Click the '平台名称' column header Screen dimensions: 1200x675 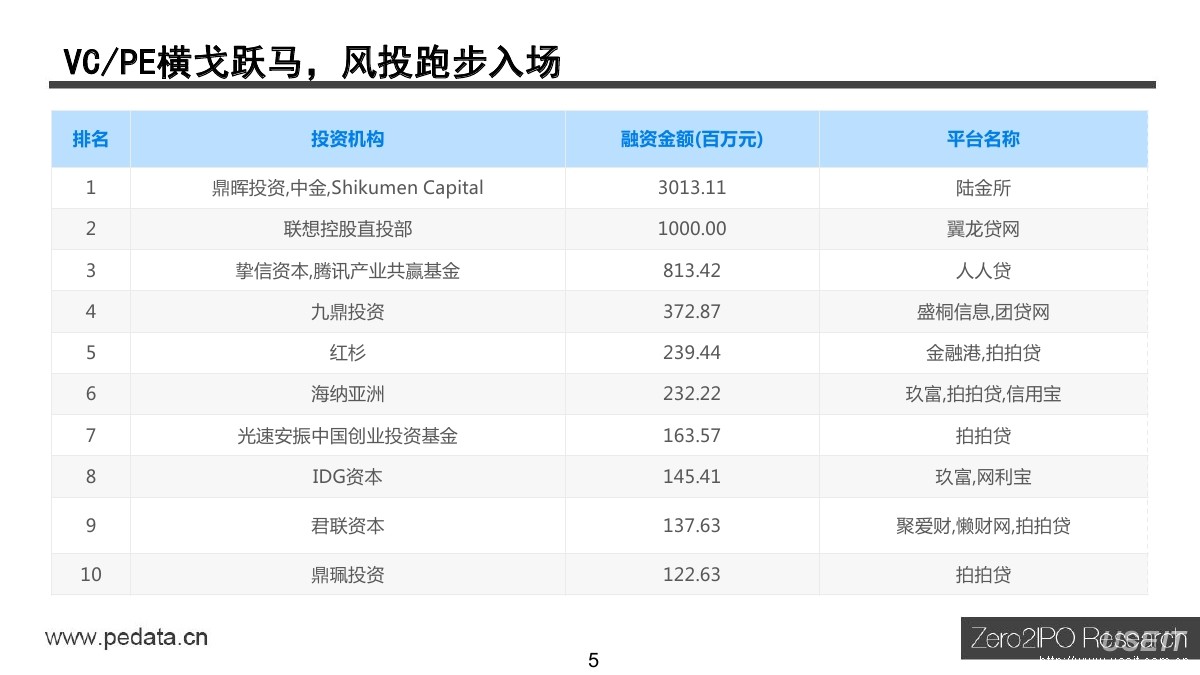(983, 139)
